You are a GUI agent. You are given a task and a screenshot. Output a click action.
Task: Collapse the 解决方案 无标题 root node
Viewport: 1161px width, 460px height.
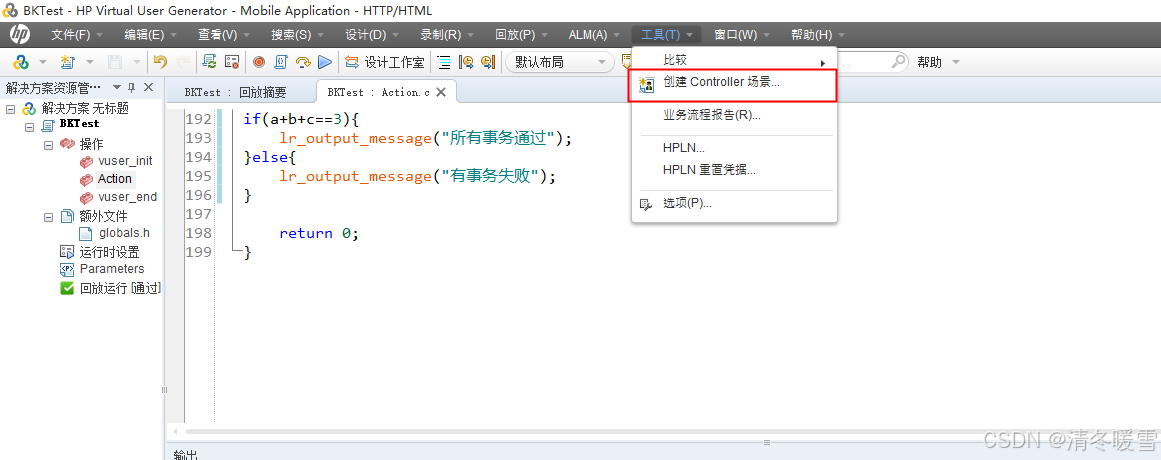pyautogui.click(x=10, y=109)
